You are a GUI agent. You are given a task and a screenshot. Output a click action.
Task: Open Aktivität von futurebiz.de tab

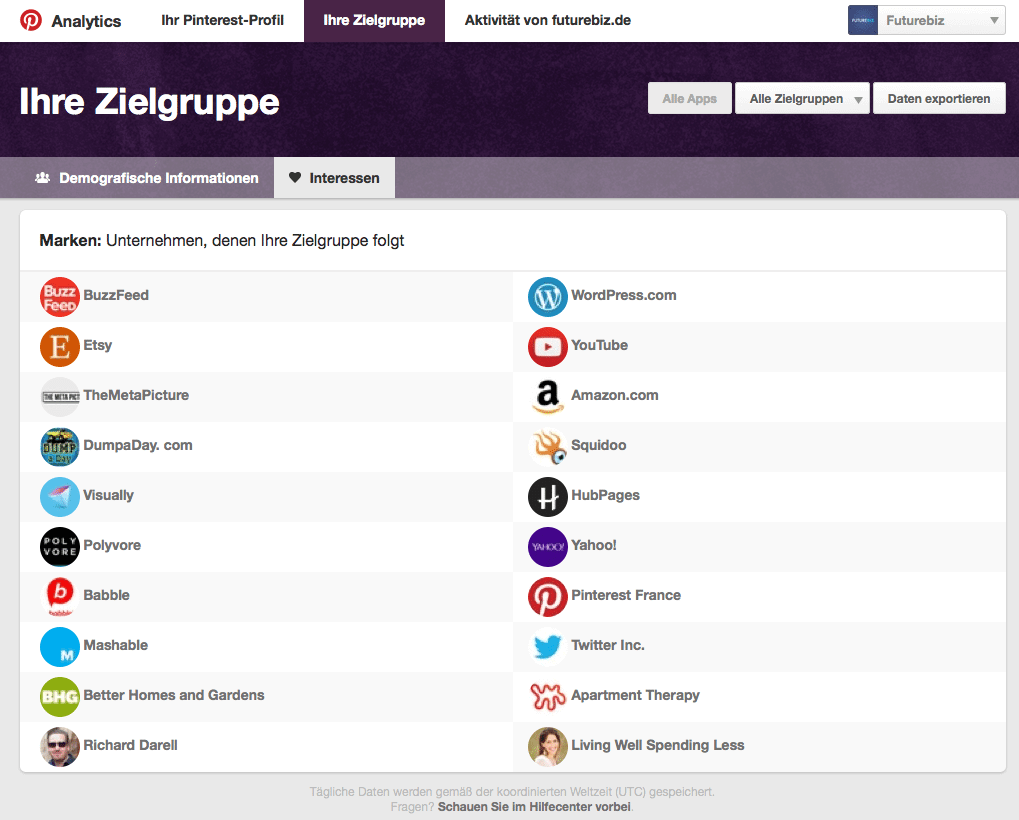[x=548, y=21]
